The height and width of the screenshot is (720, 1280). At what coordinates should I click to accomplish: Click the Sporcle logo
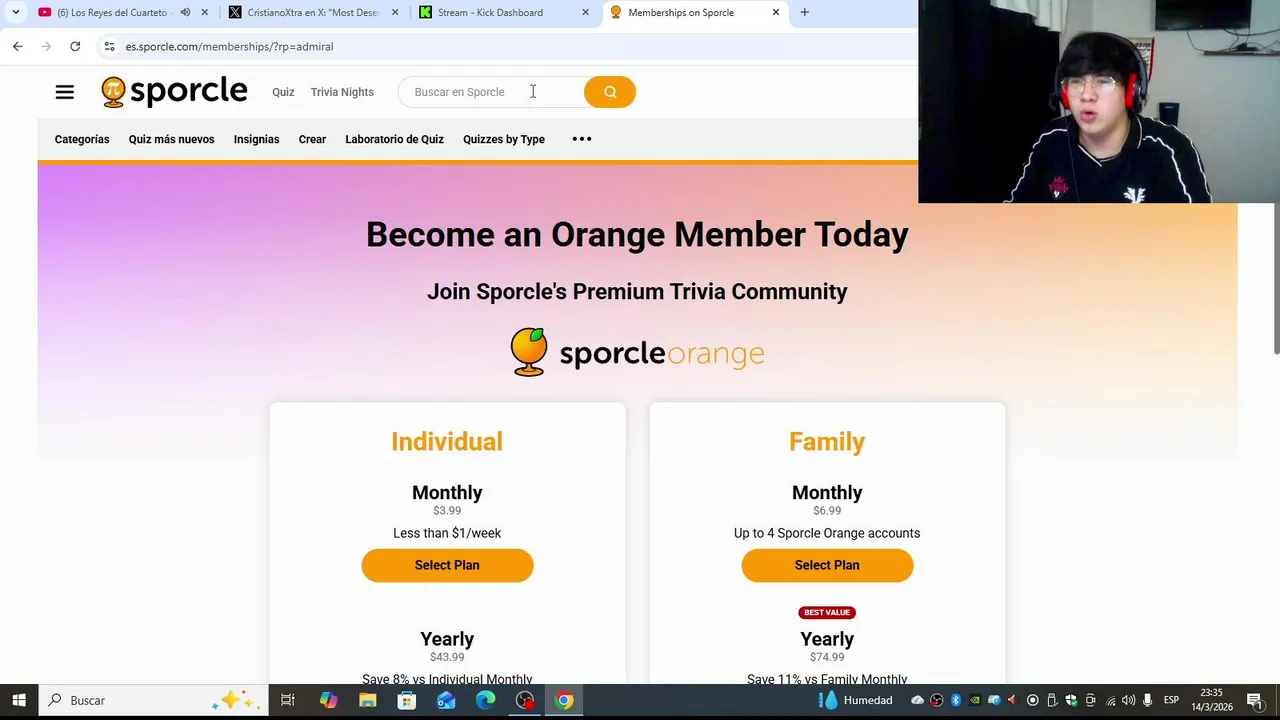point(174,92)
